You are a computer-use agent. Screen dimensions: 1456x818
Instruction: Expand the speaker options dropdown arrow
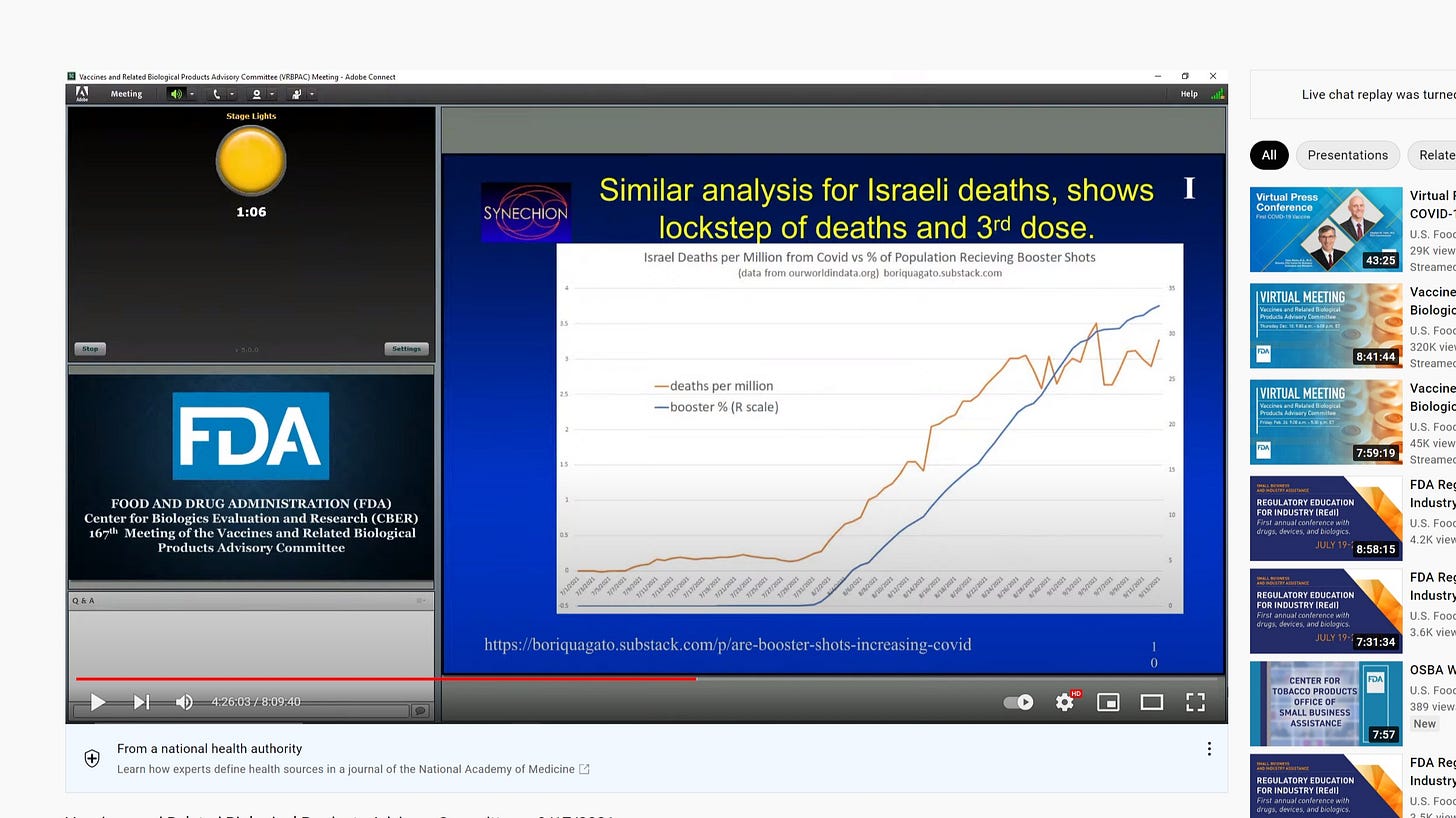click(x=192, y=94)
